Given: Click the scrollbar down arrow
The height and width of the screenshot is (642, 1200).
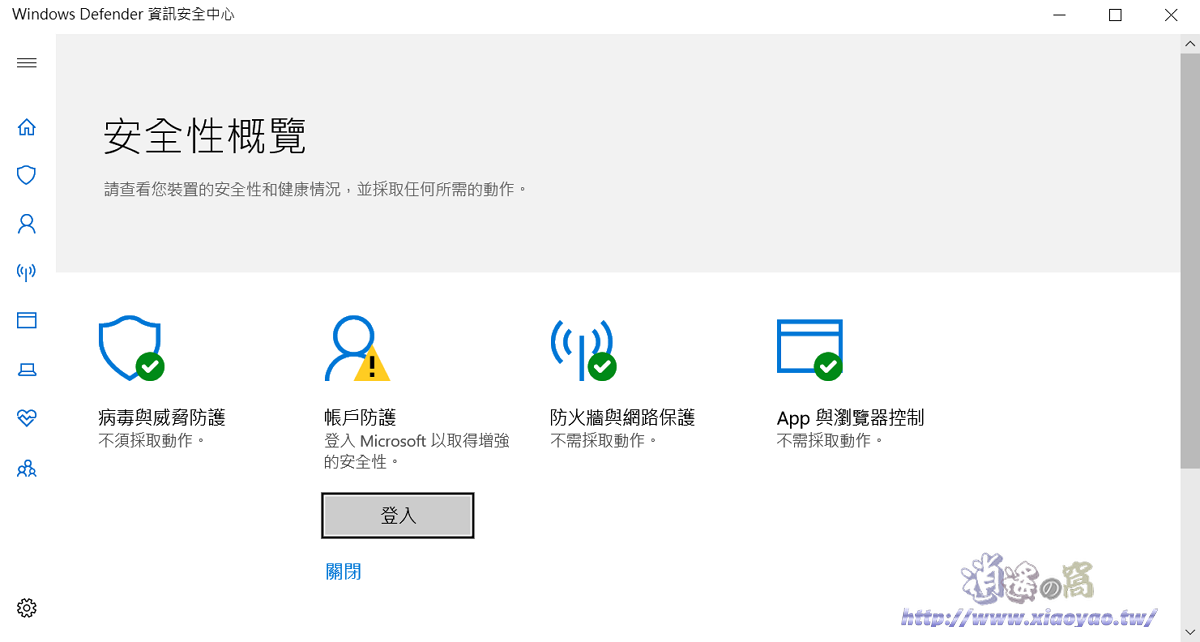Looking at the screenshot, I should tap(1189, 633).
